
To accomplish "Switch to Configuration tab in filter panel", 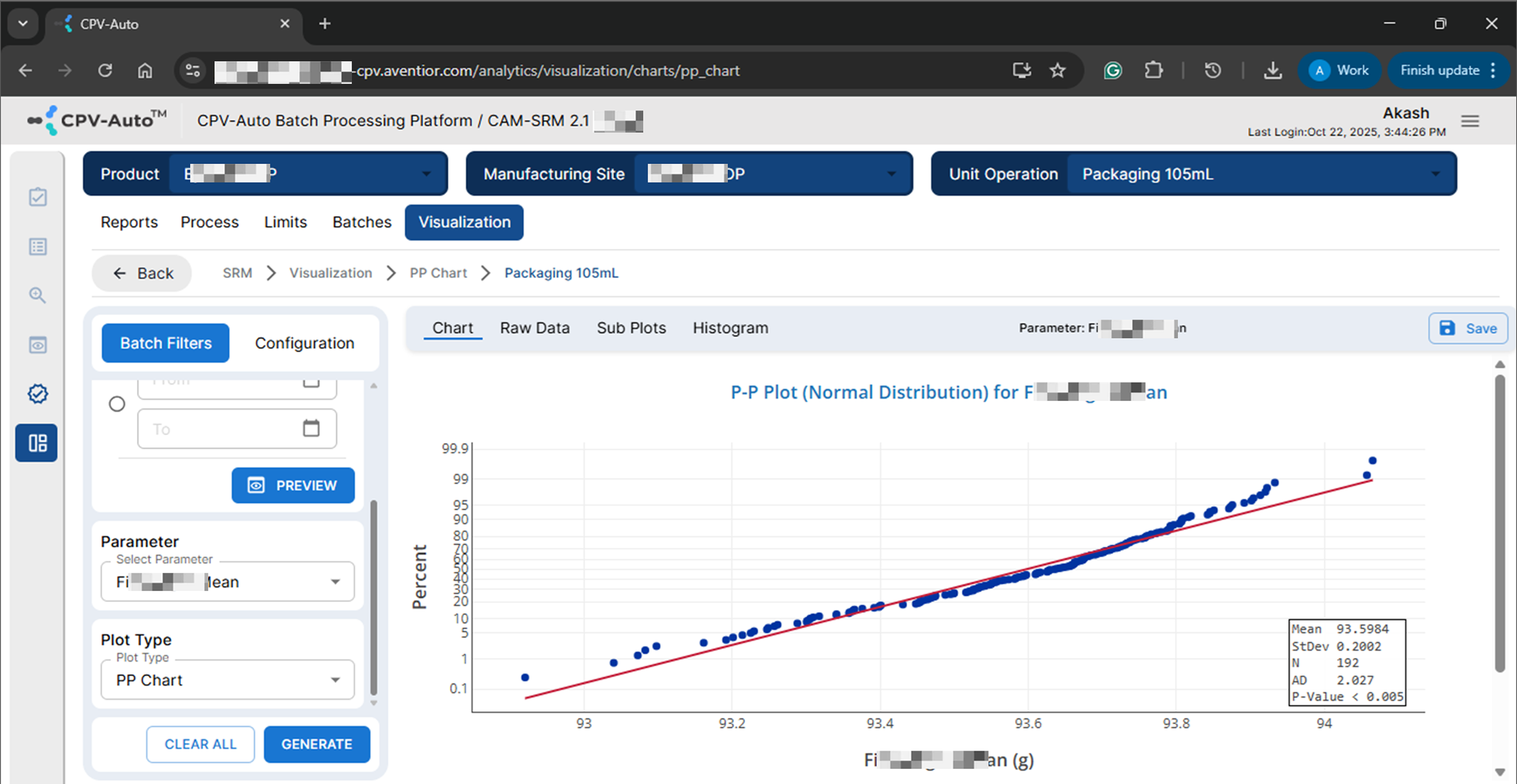I will 305,343.
